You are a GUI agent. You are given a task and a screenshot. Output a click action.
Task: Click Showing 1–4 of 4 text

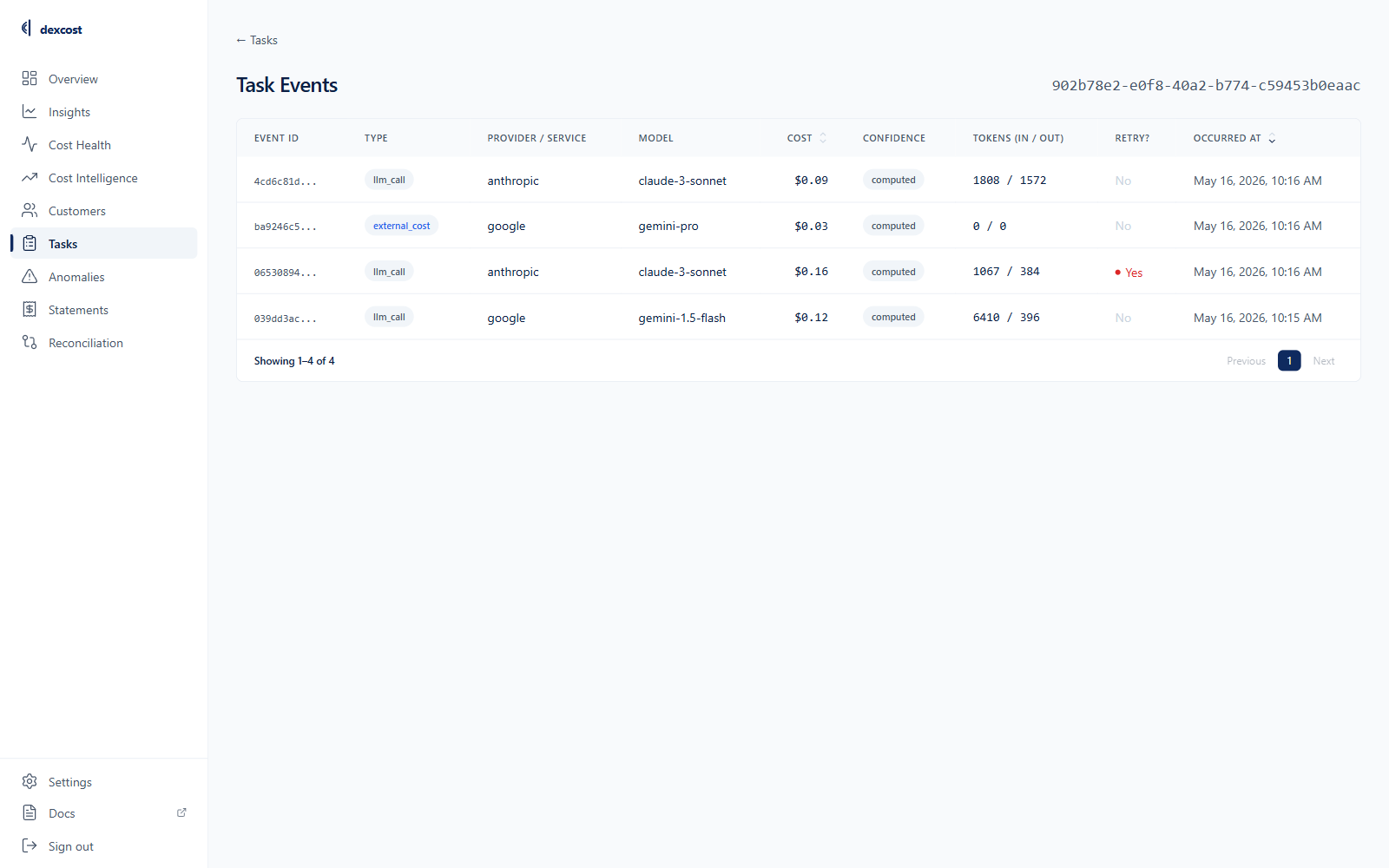[294, 361]
